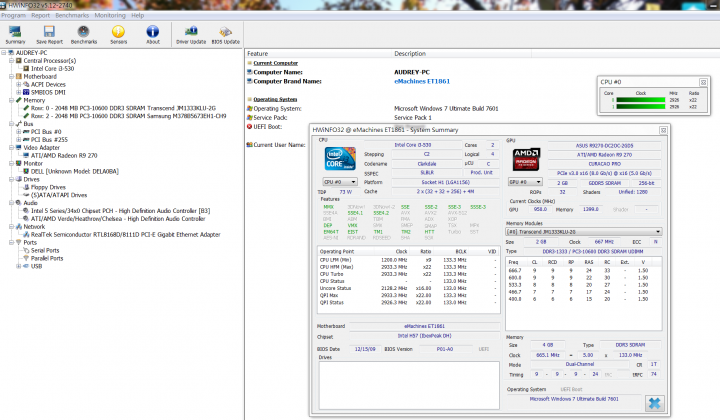This screenshot has width=720, height=420.
Task: Expand the SMBIOS DMI node
Action: point(18,92)
